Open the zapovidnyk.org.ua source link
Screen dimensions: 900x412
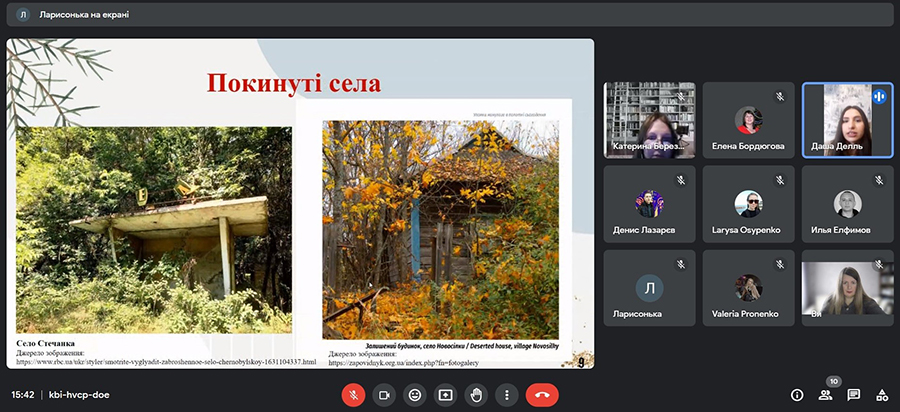(404, 363)
